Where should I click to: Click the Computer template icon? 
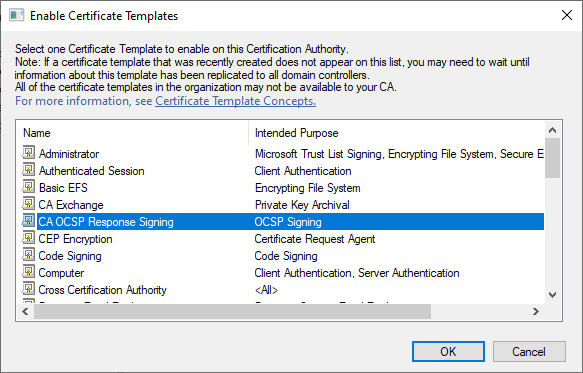click(x=28, y=272)
